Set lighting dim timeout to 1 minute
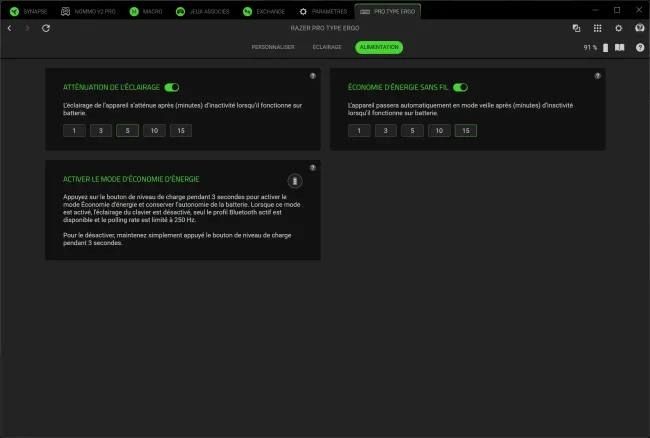Viewport: 650px width, 438px height. [x=74, y=131]
